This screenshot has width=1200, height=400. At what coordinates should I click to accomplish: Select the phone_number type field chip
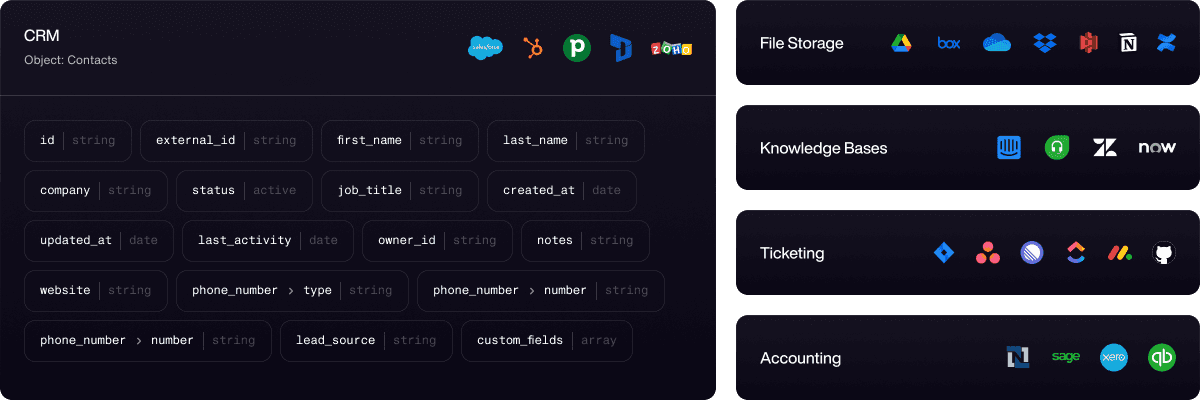pos(292,291)
